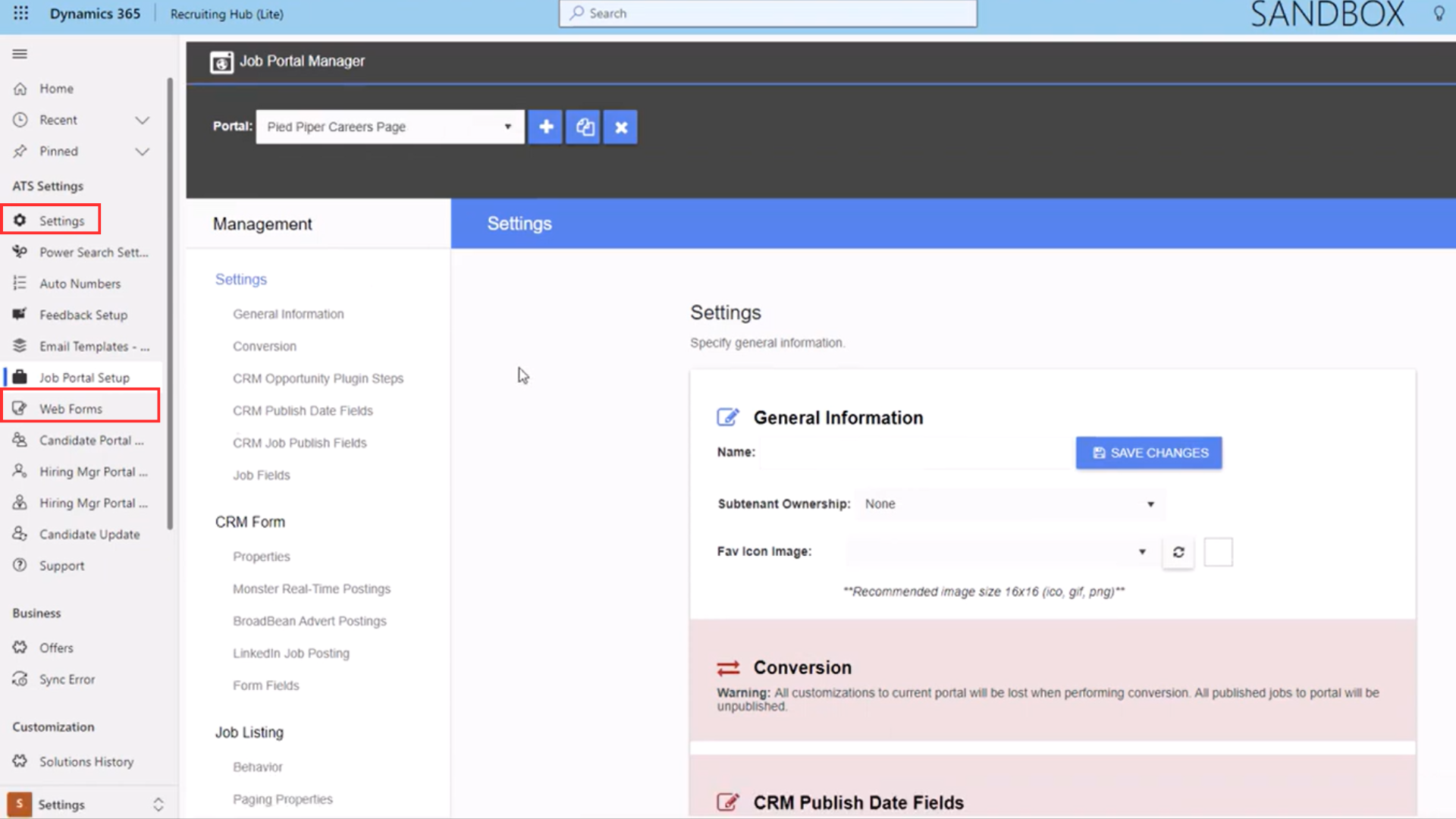Open Monster Real-Time Postings

[x=312, y=589]
